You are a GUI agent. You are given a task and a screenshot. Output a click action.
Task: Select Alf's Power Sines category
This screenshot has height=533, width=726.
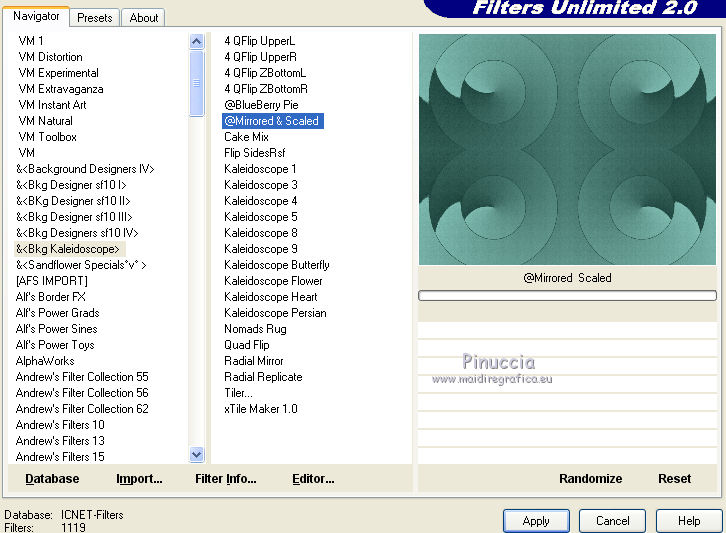click(x=56, y=329)
